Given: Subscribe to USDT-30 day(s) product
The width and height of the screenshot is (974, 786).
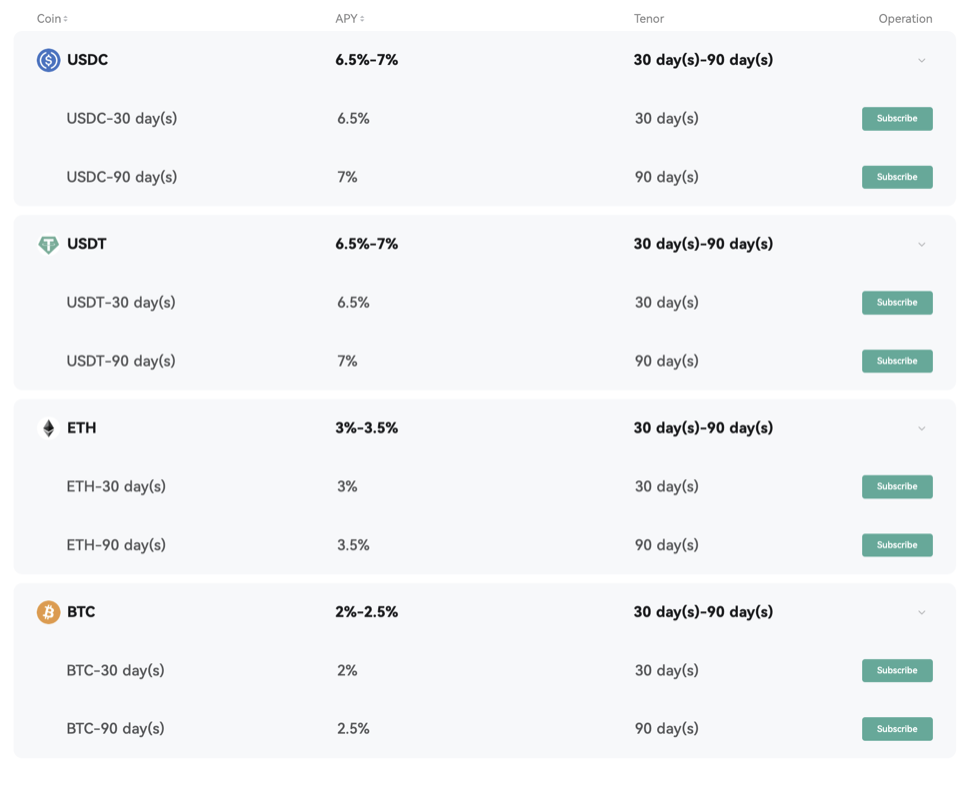Looking at the screenshot, I should (x=897, y=303).
